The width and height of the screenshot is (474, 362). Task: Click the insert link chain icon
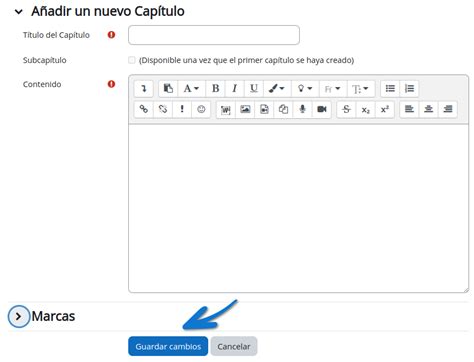pos(144,109)
